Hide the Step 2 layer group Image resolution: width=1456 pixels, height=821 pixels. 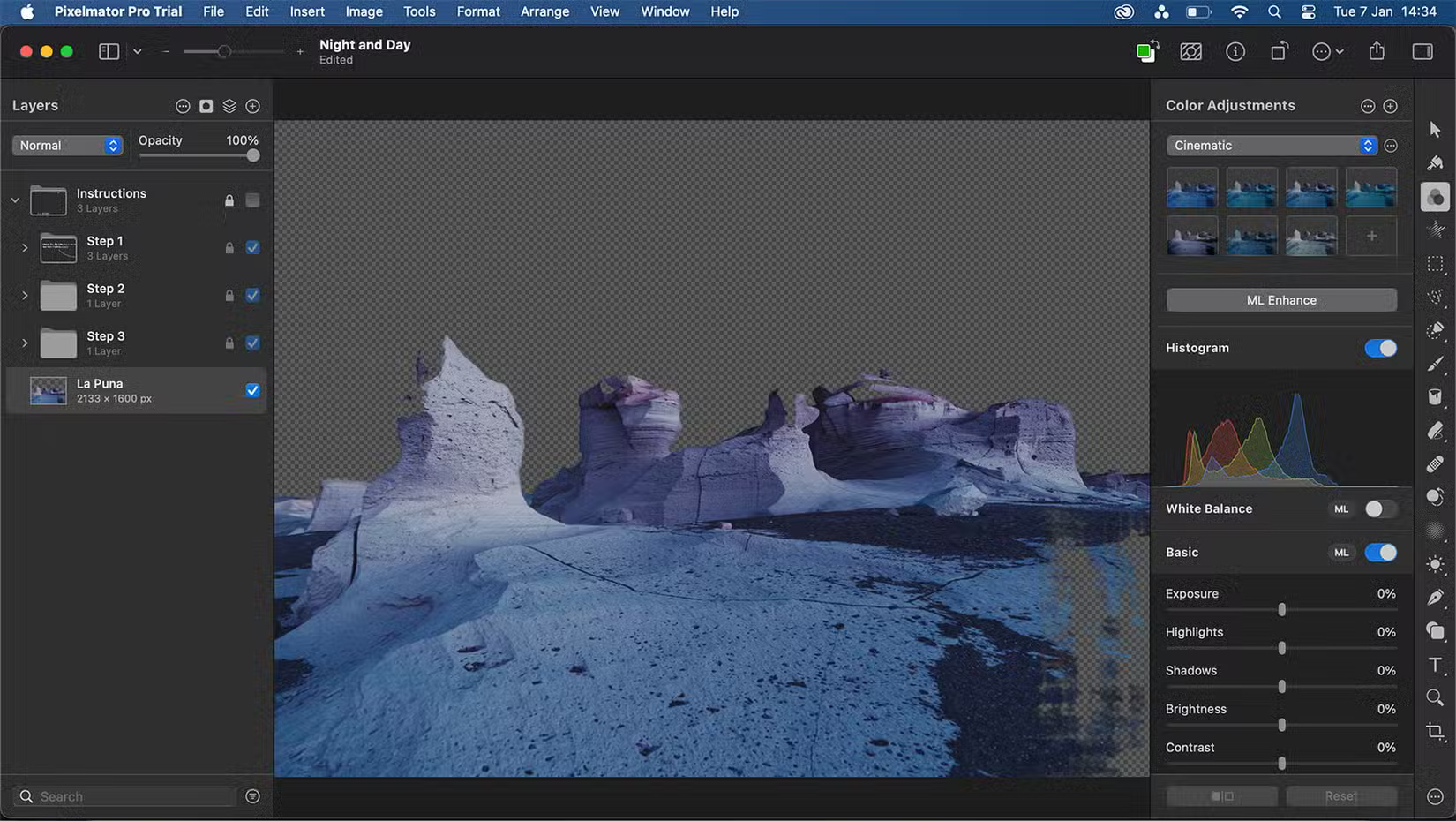tap(252, 295)
